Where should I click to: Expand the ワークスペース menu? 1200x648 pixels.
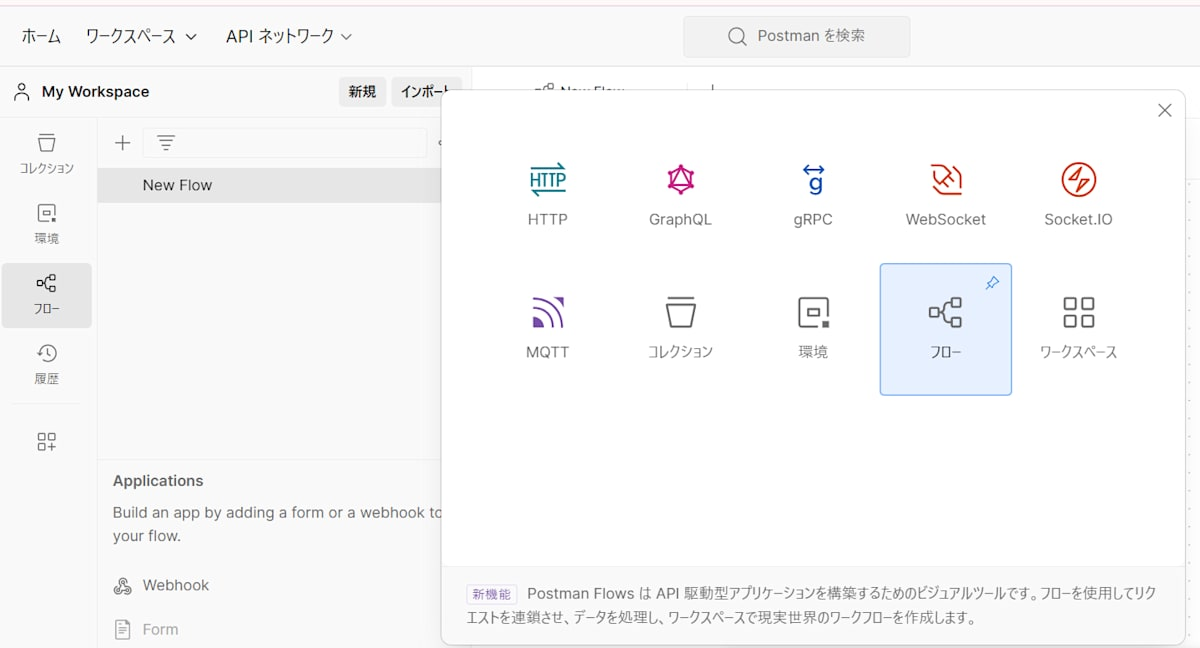tap(141, 36)
